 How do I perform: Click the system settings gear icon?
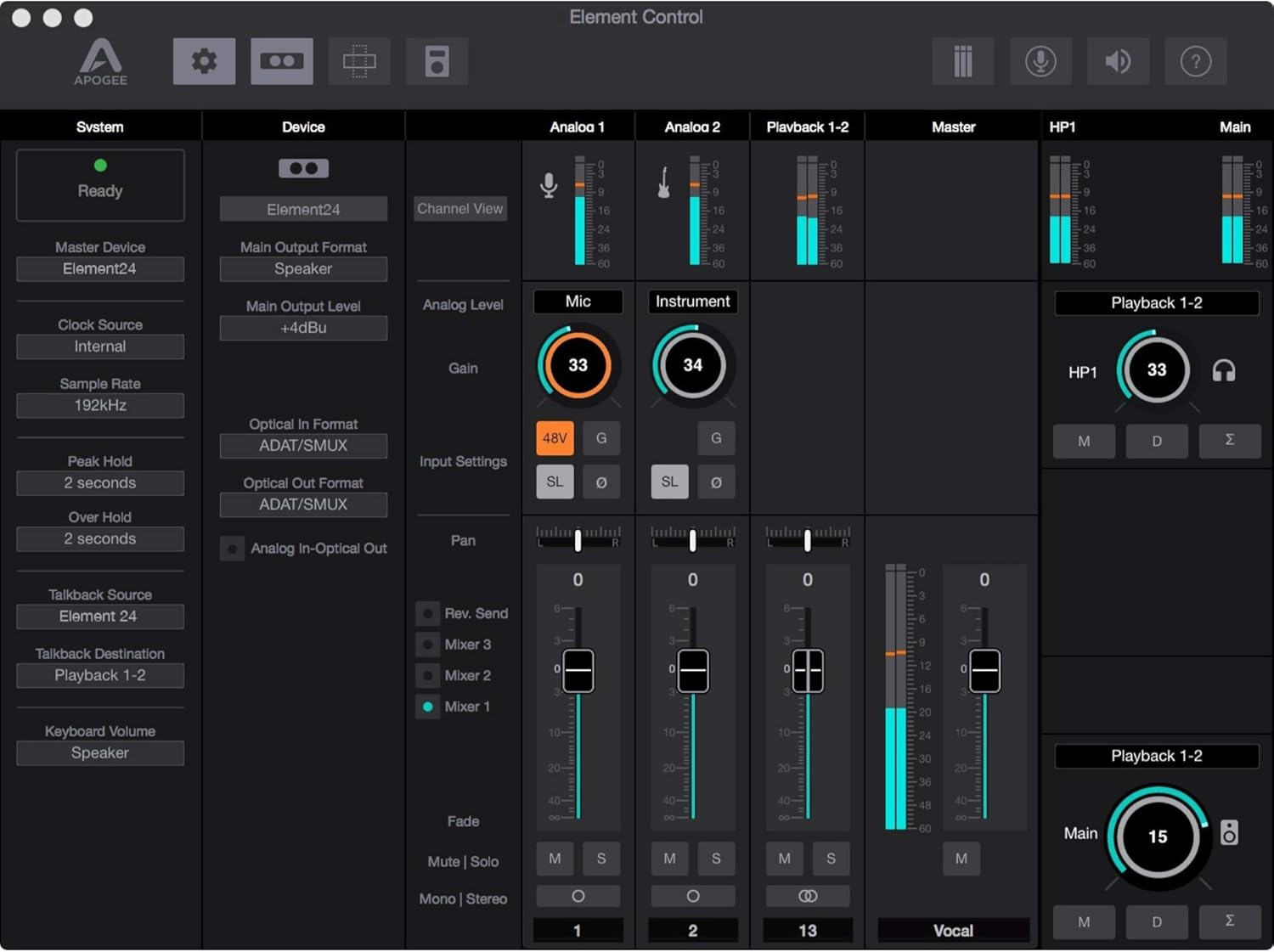[x=204, y=61]
